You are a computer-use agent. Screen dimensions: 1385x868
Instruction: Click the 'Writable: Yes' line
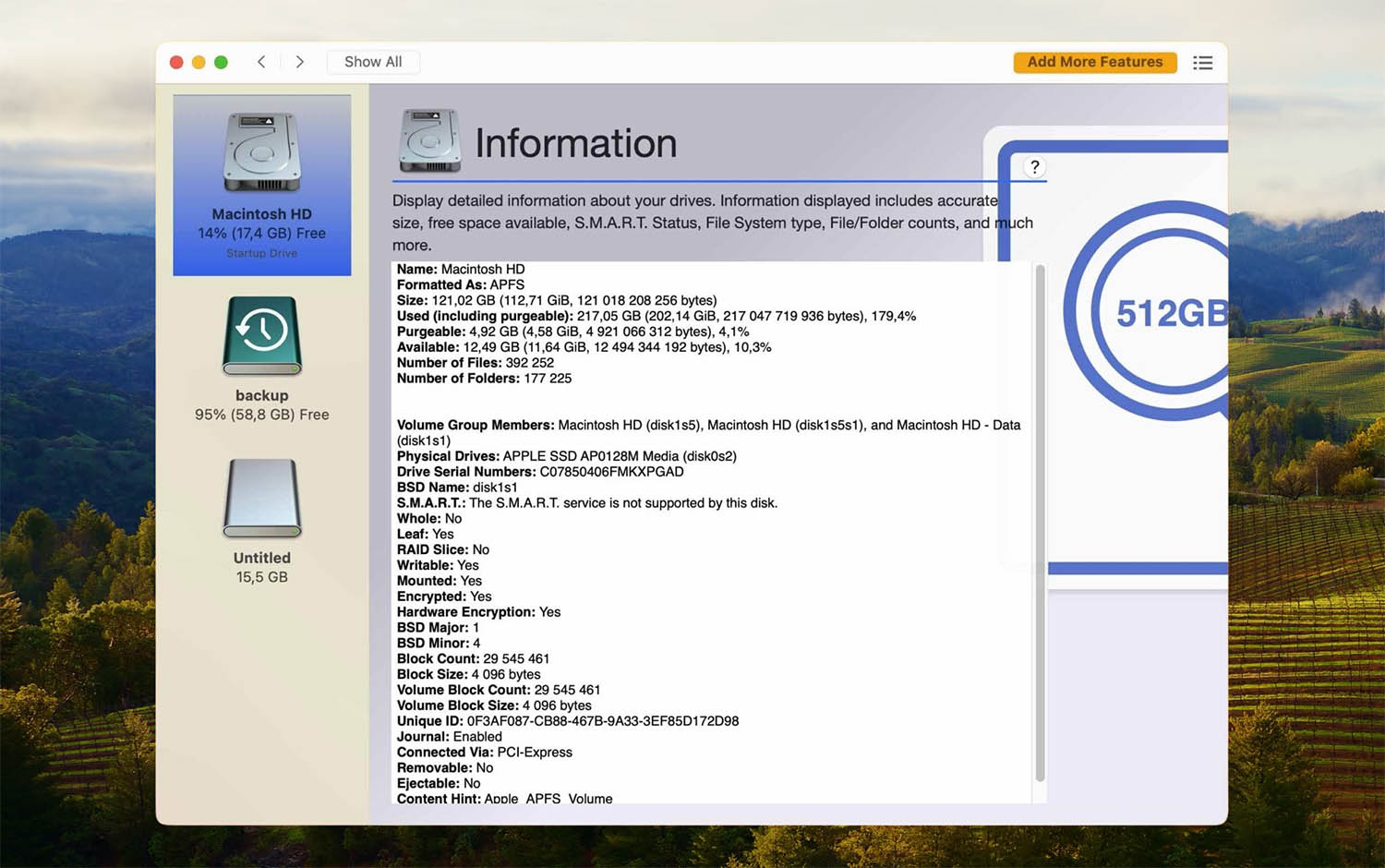click(x=438, y=566)
